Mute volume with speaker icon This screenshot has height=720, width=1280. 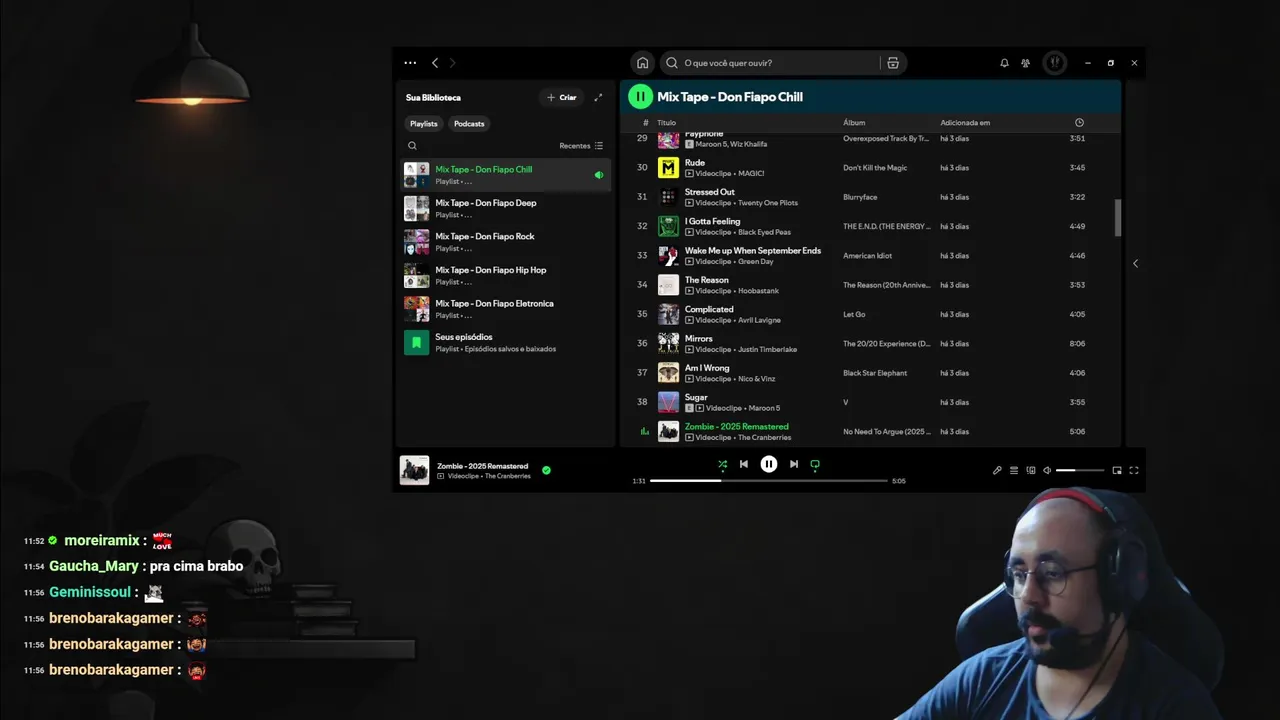pos(1047,470)
